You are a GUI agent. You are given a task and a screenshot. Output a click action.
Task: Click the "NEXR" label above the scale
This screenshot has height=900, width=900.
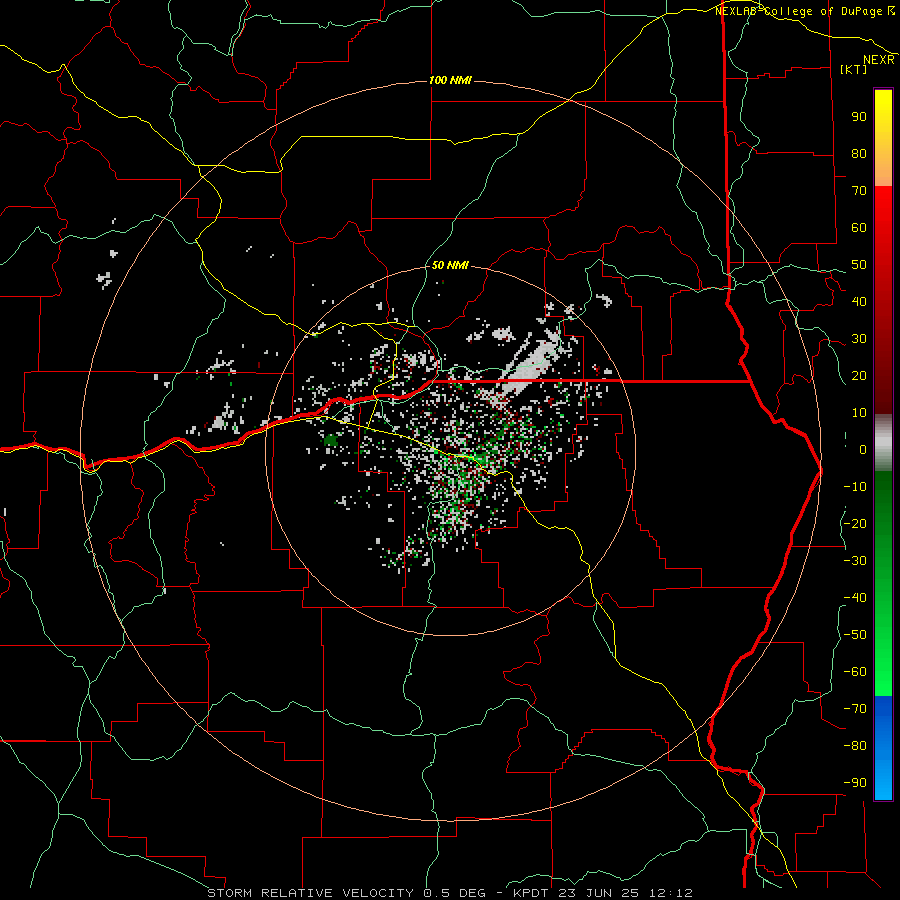(879, 60)
